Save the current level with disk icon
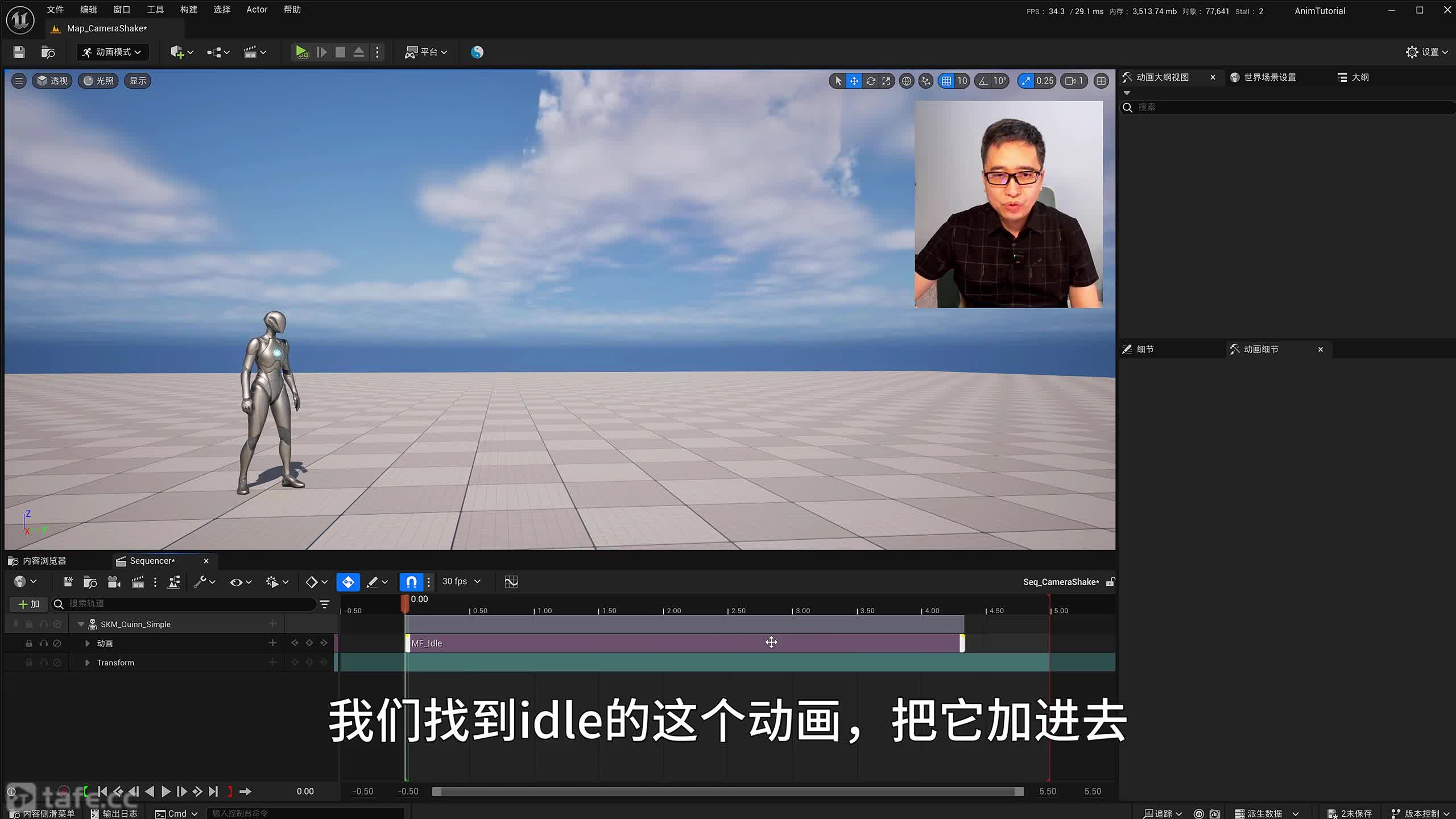 coord(19,52)
